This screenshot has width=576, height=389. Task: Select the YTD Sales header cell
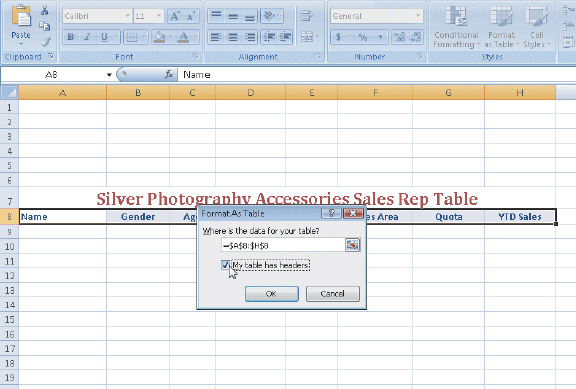(520, 217)
